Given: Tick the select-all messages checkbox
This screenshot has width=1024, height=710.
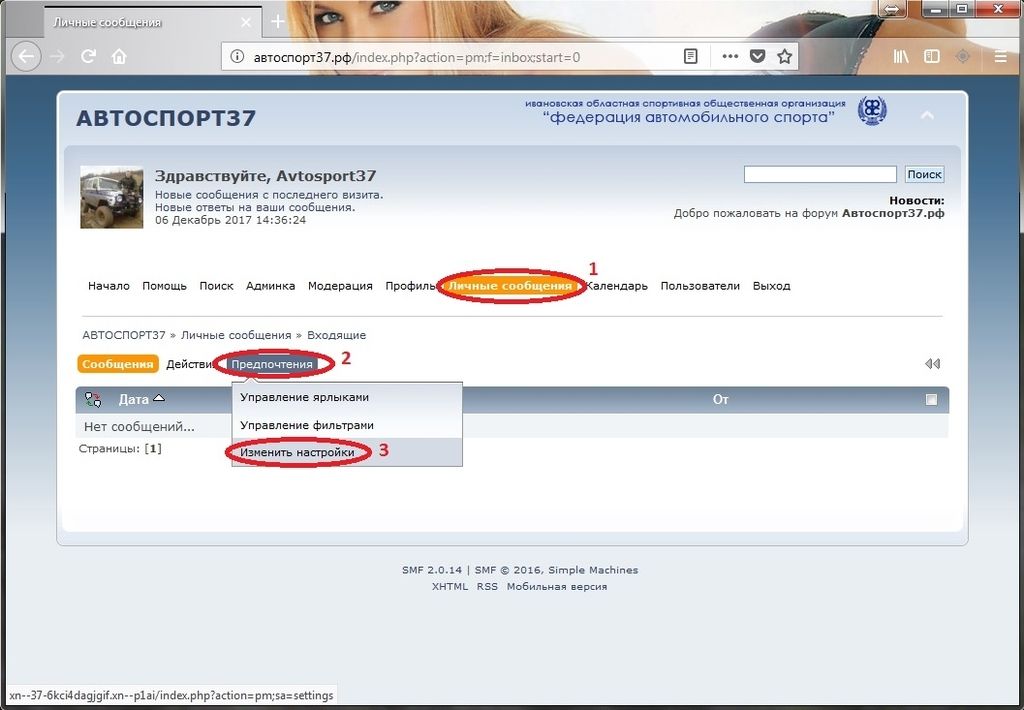Looking at the screenshot, I should (x=931, y=400).
